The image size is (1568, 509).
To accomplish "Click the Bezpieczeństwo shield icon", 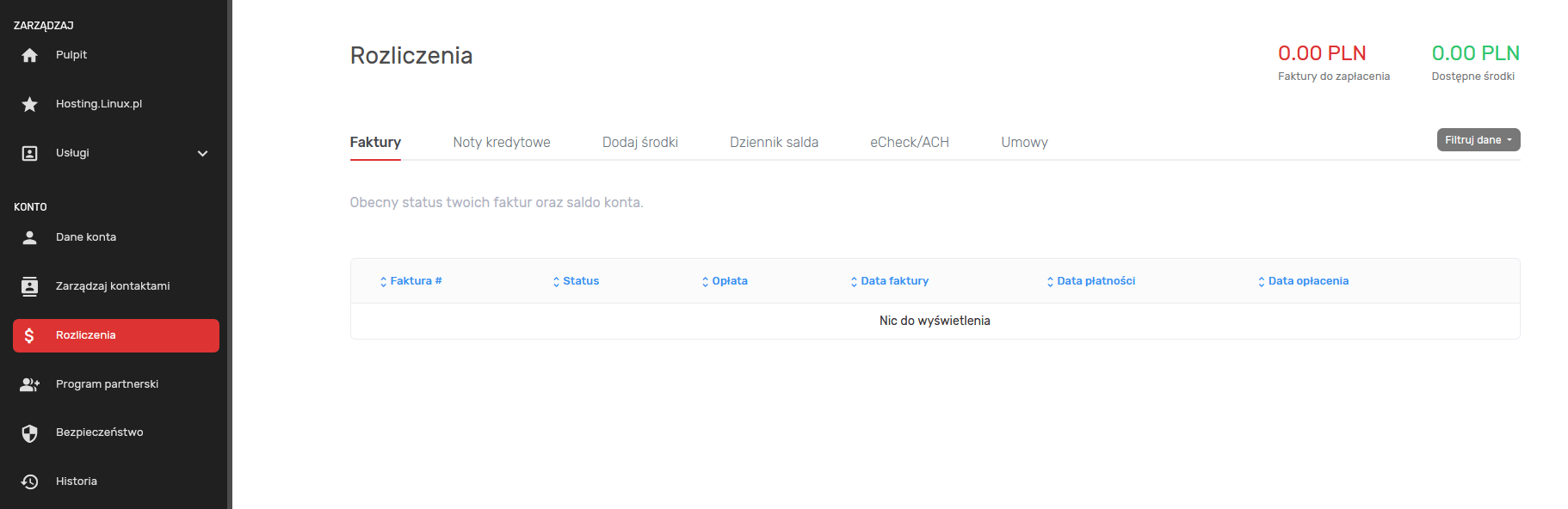I will tap(30, 433).
